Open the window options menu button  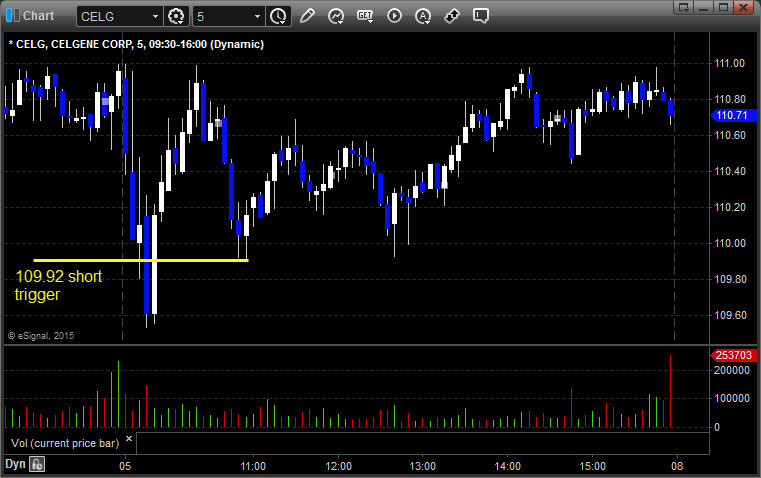pyautogui.click(x=684, y=7)
